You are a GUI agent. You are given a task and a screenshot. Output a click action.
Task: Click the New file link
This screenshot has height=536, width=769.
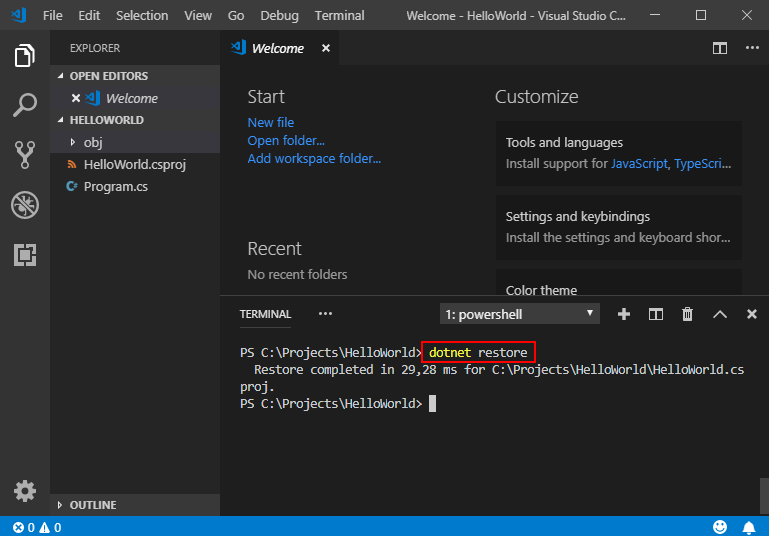271,122
